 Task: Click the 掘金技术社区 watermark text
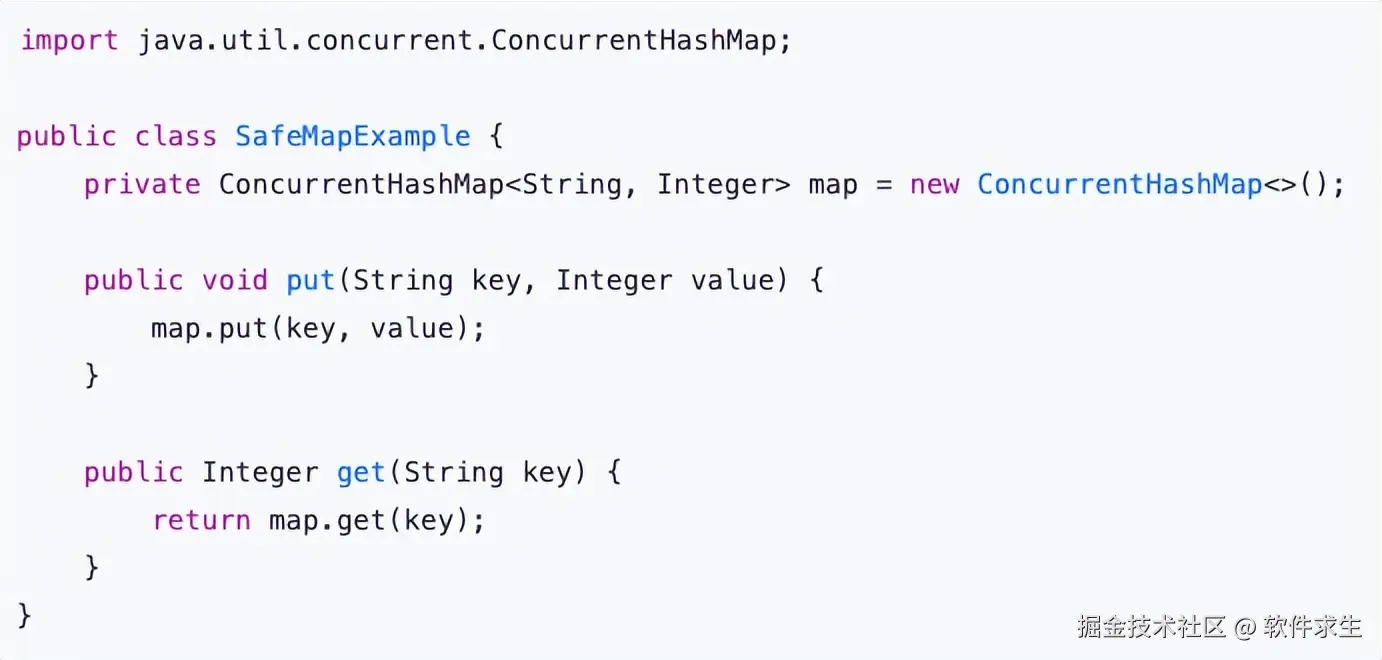tap(1151, 627)
